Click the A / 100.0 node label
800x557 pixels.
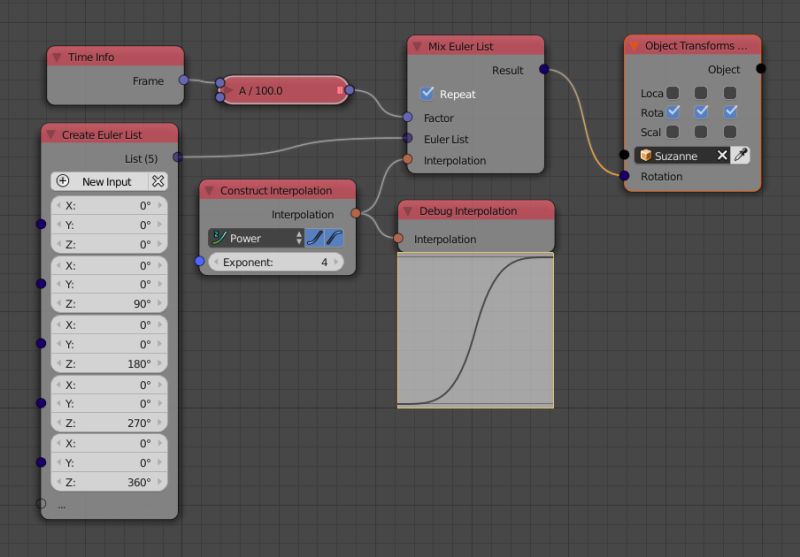click(x=260, y=91)
